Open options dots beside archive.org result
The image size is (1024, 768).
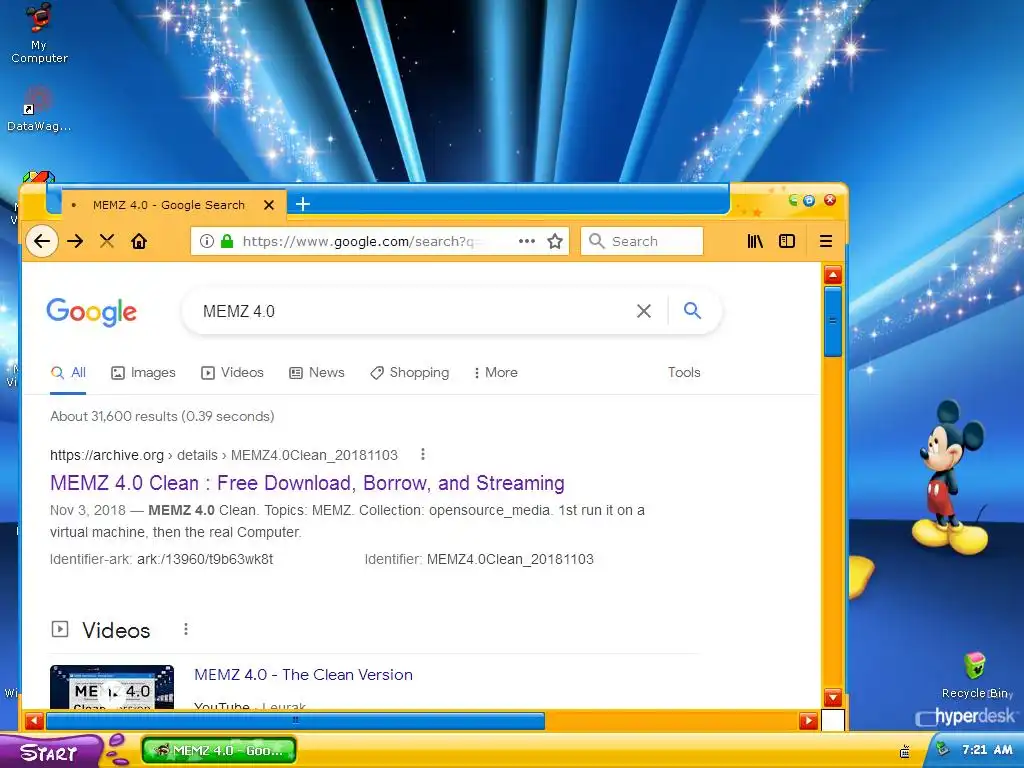[423, 454]
